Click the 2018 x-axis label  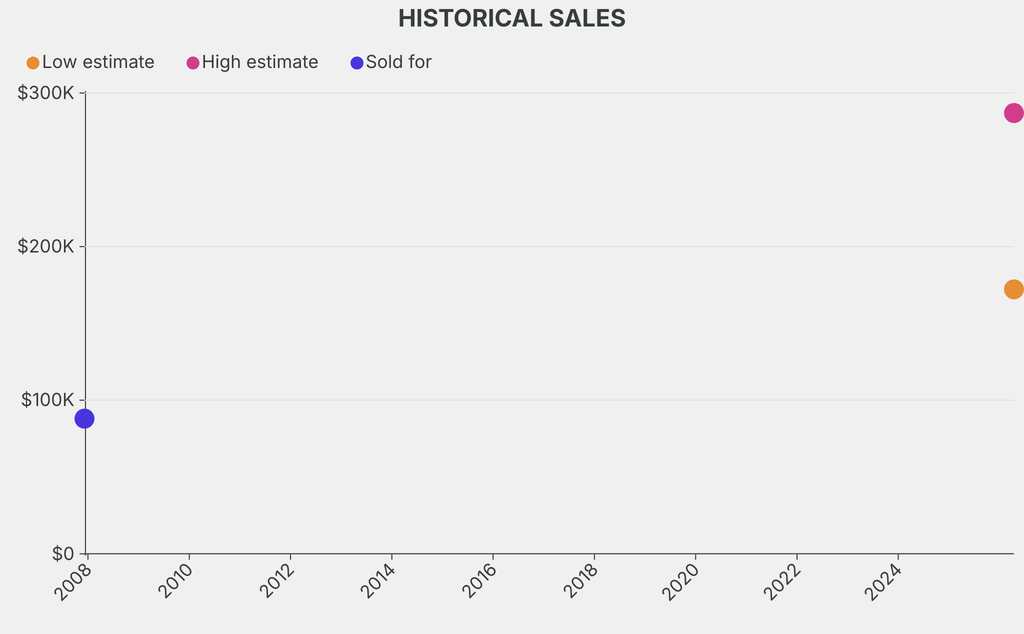581,580
